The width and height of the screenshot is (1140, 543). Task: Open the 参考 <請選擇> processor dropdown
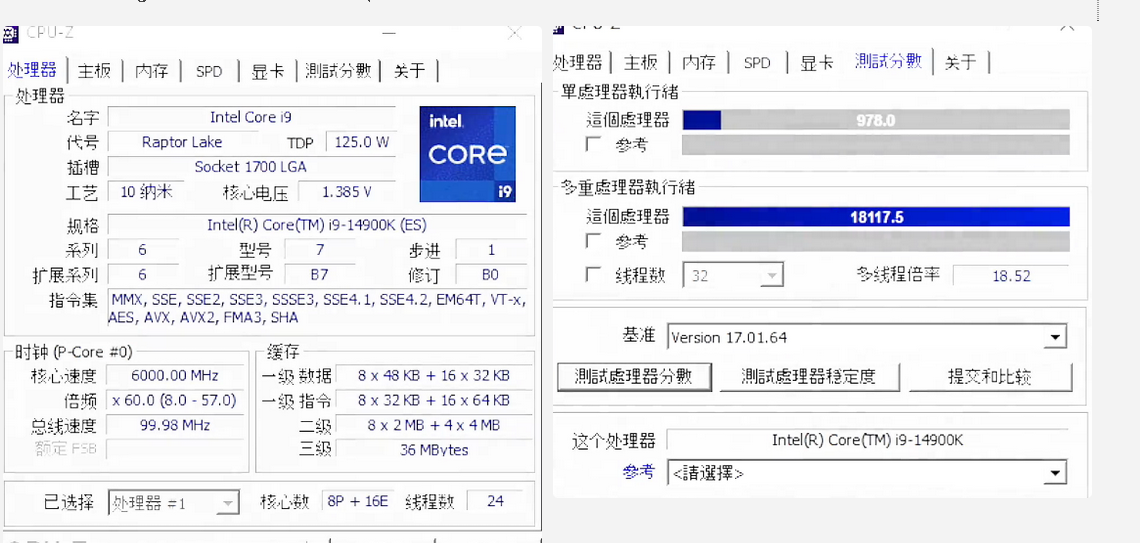point(1054,473)
